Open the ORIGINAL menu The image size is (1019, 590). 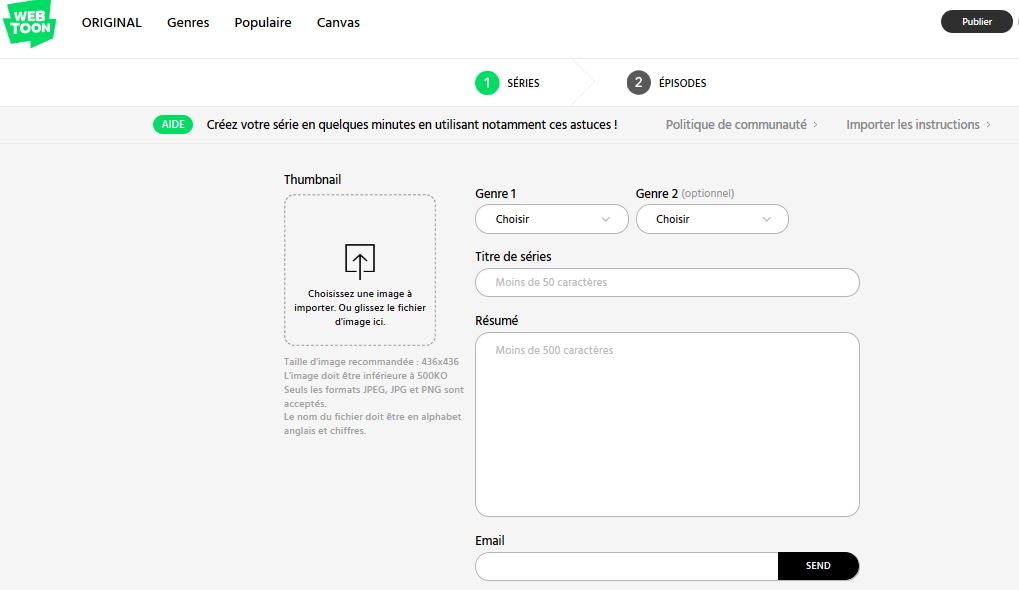112,22
